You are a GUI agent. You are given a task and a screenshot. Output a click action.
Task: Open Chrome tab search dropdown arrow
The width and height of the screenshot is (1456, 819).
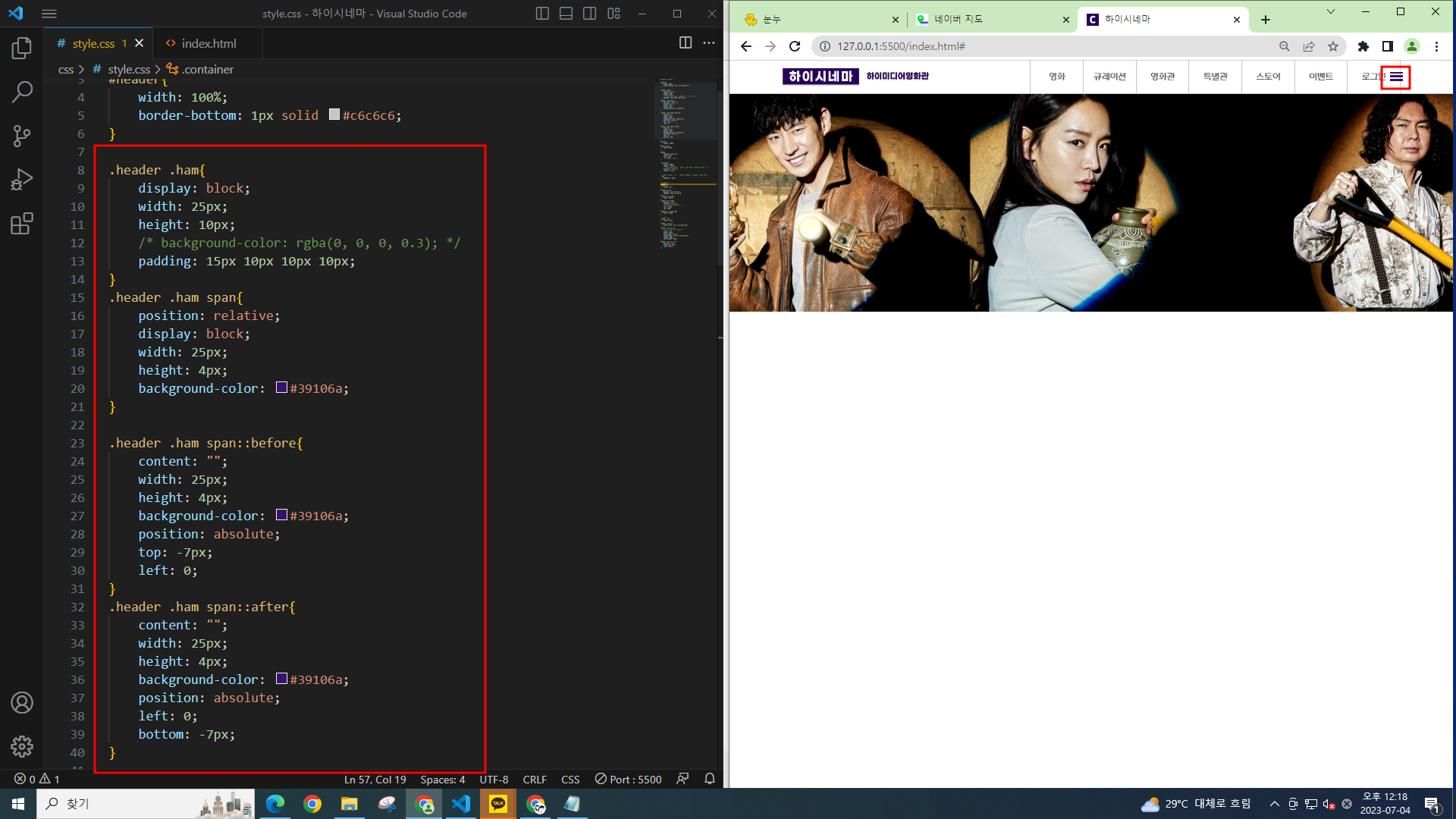point(1330,12)
